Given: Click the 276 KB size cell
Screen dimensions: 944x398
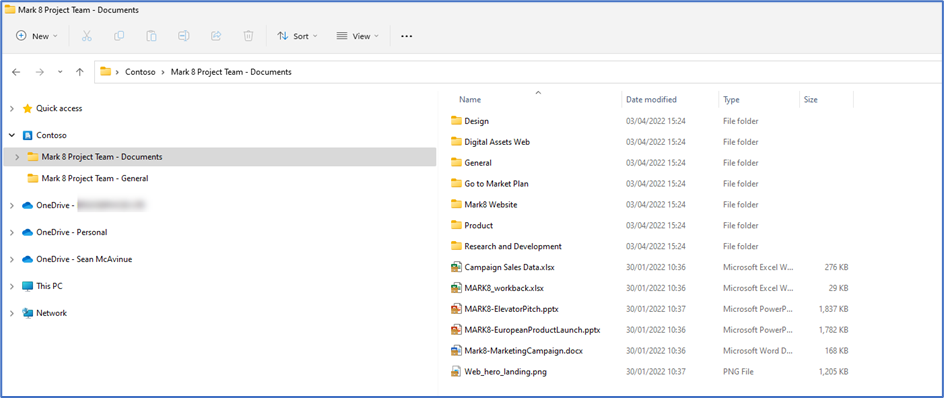Looking at the screenshot, I should point(837,267).
